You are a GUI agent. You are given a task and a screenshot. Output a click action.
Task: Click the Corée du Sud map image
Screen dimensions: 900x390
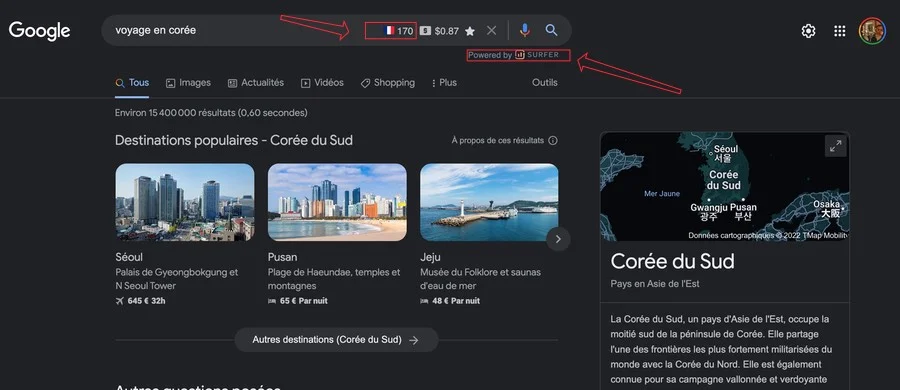(724, 187)
